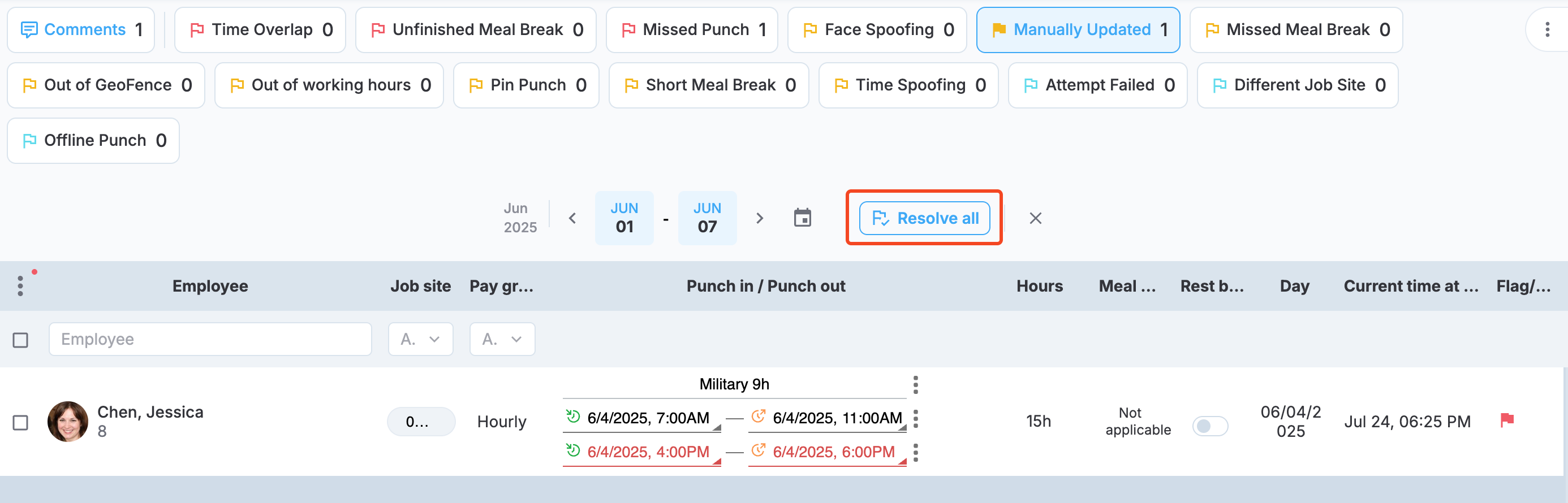
Task: Open the employee name Chen, Jessica
Action: (150, 413)
